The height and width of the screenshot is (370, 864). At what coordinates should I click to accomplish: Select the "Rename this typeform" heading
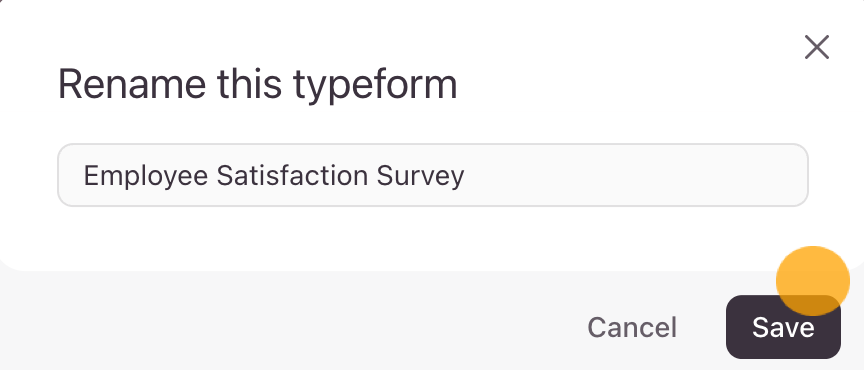[257, 85]
